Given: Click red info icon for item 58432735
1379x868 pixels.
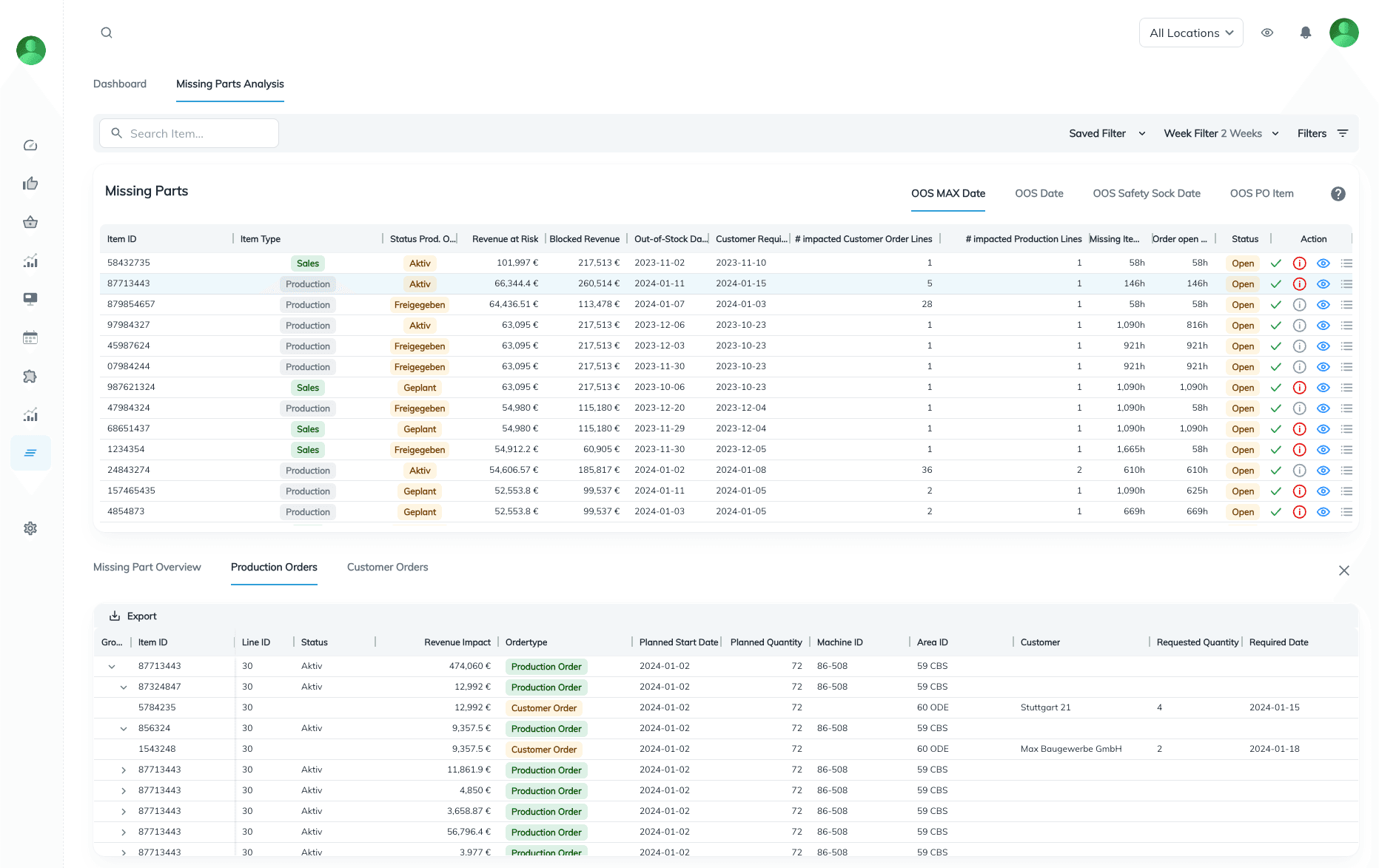Looking at the screenshot, I should pos(1299,263).
